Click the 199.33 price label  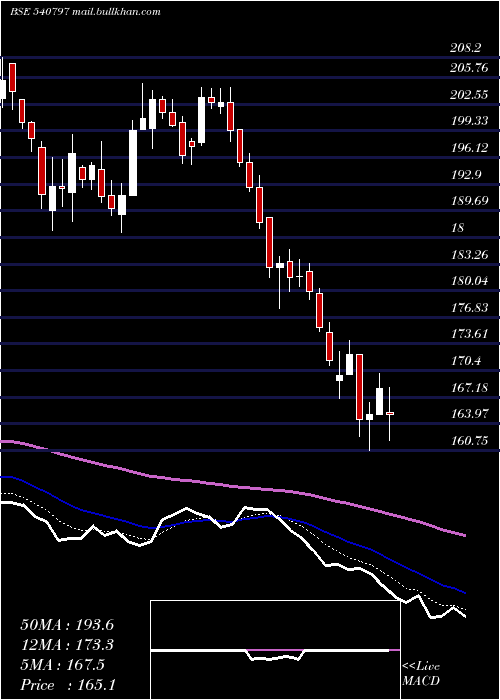pyautogui.click(x=469, y=121)
